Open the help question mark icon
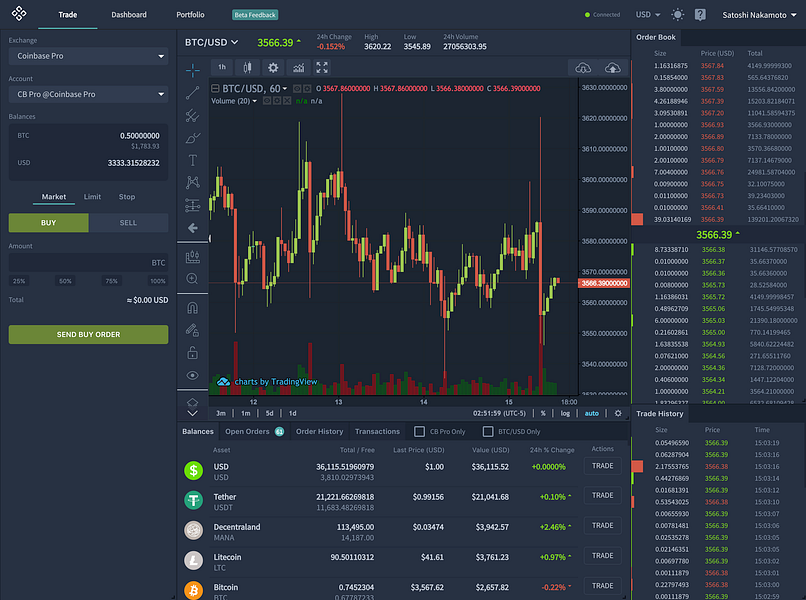The width and height of the screenshot is (806, 600). click(x=700, y=14)
